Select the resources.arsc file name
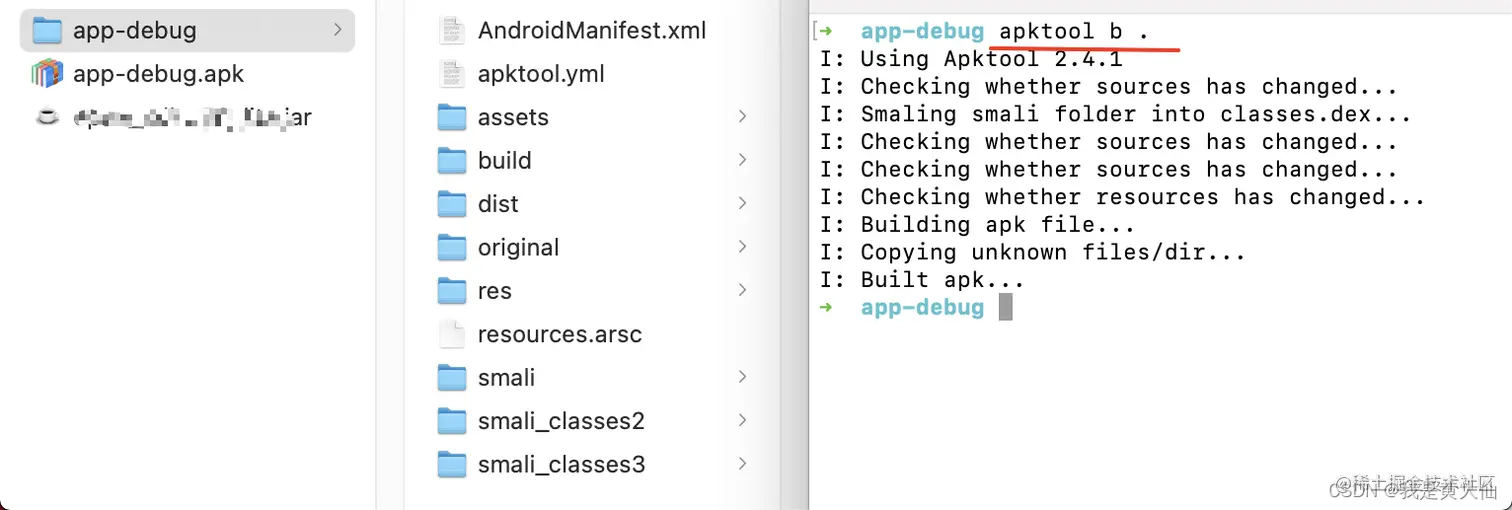 tap(559, 334)
